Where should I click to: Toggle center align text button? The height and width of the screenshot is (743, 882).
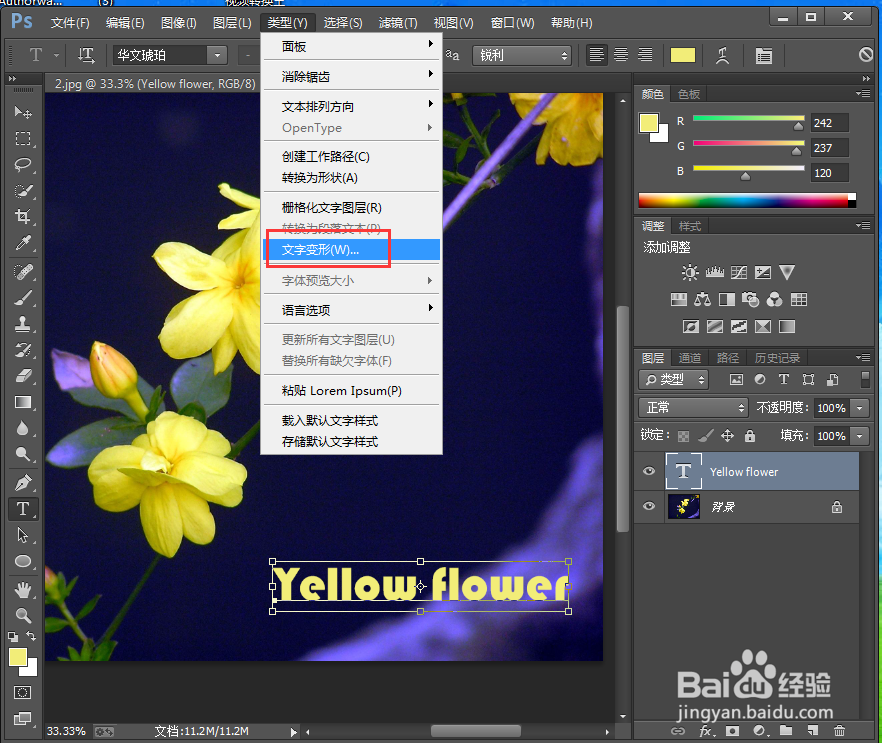pyautogui.click(x=621, y=55)
